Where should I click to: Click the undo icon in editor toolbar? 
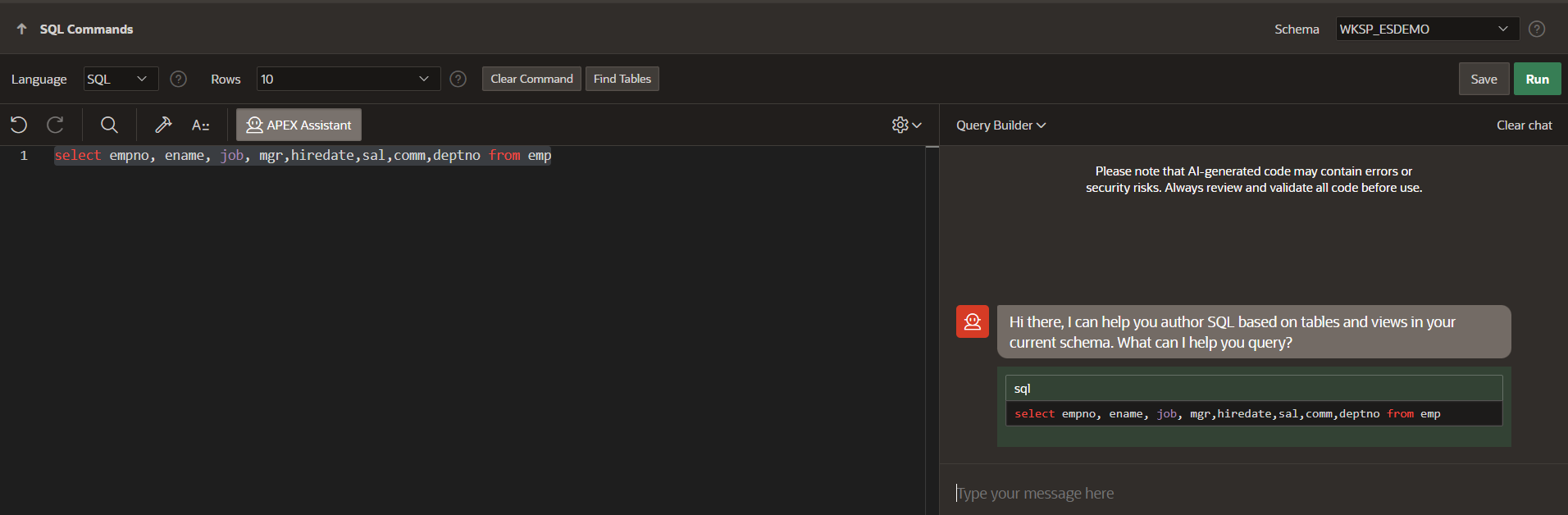point(19,125)
